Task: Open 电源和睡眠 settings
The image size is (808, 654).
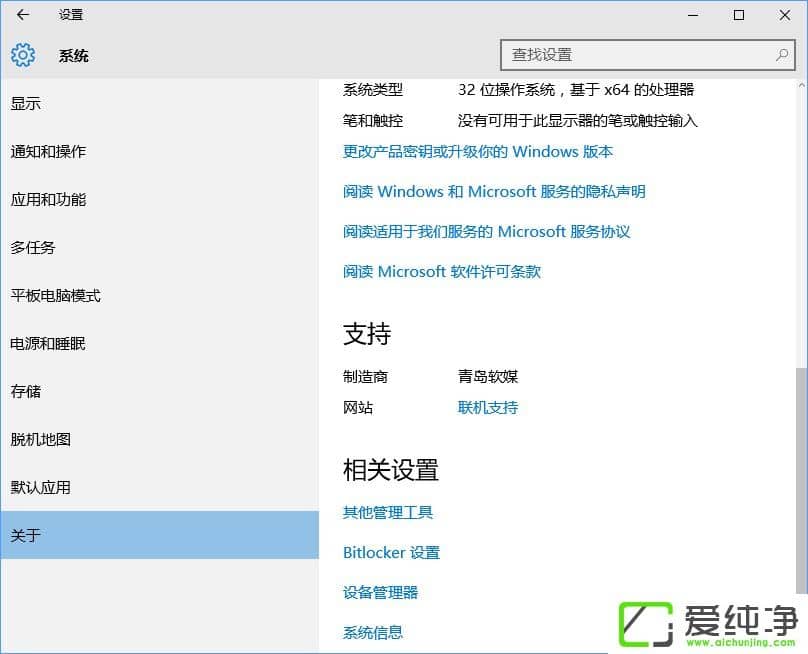Action: tap(48, 344)
